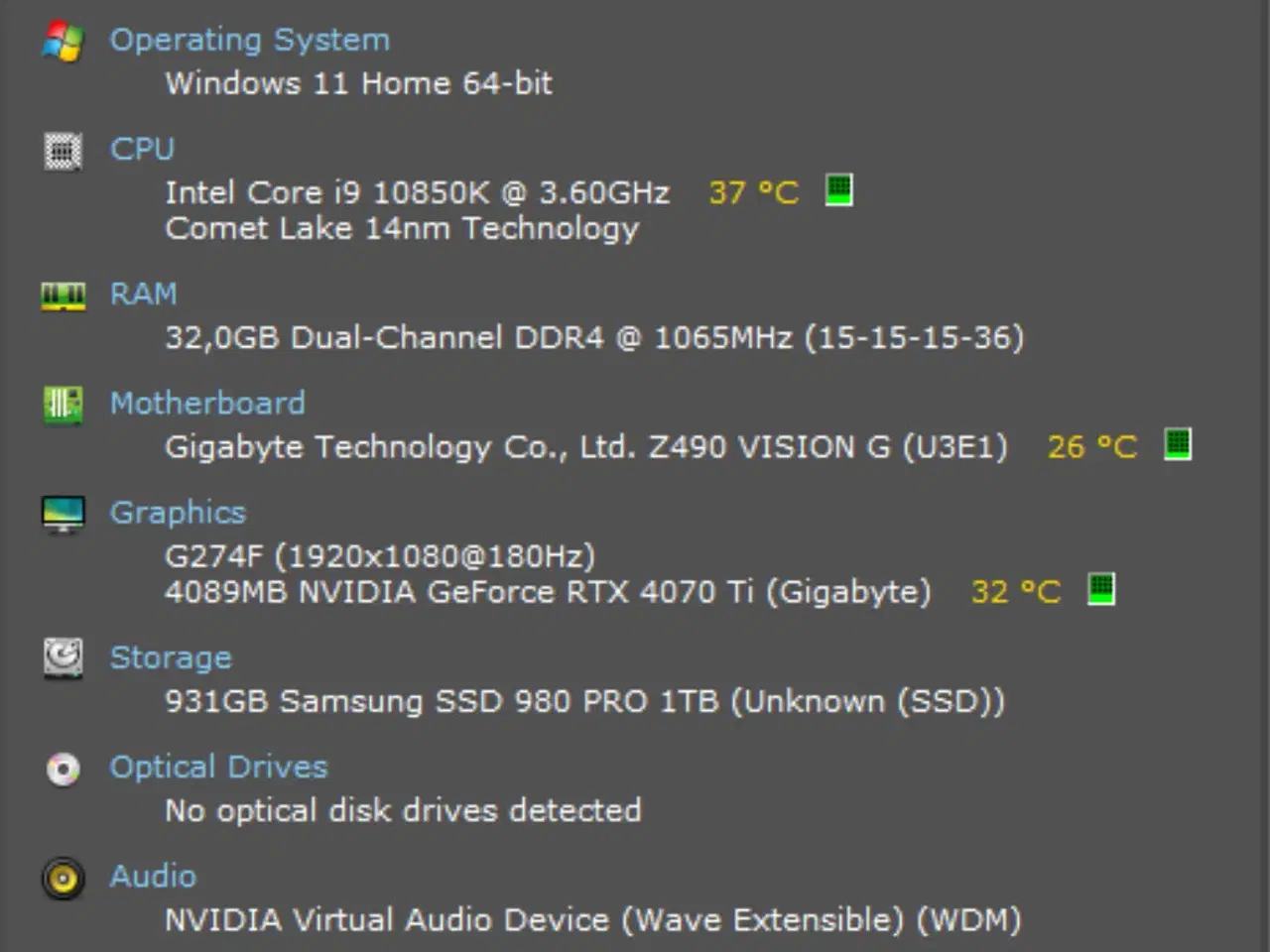This screenshot has height=952, width=1270.
Task: Open the Storage section heading
Action: coord(171,657)
